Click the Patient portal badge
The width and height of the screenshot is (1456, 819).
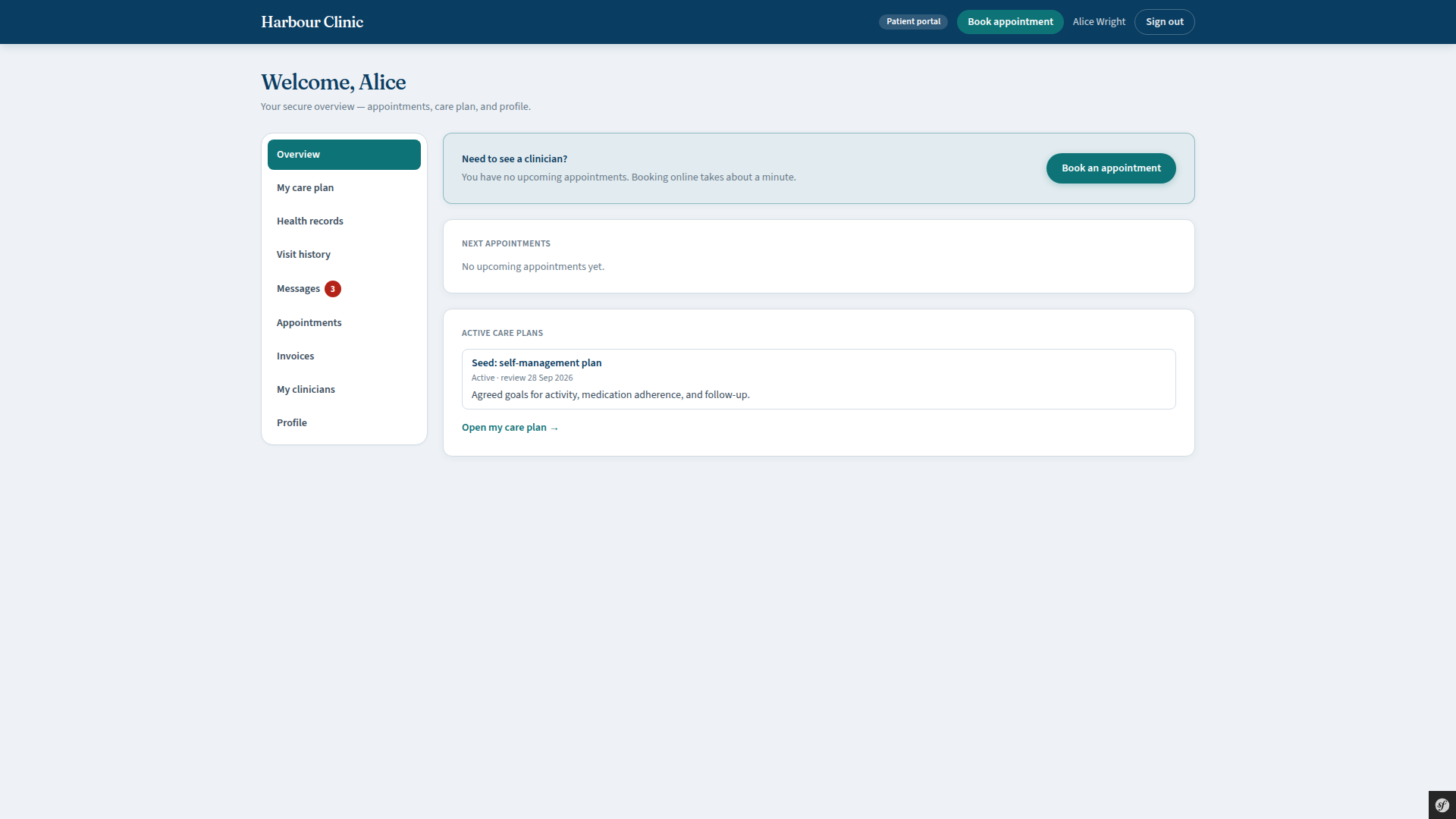tap(913, 22)
